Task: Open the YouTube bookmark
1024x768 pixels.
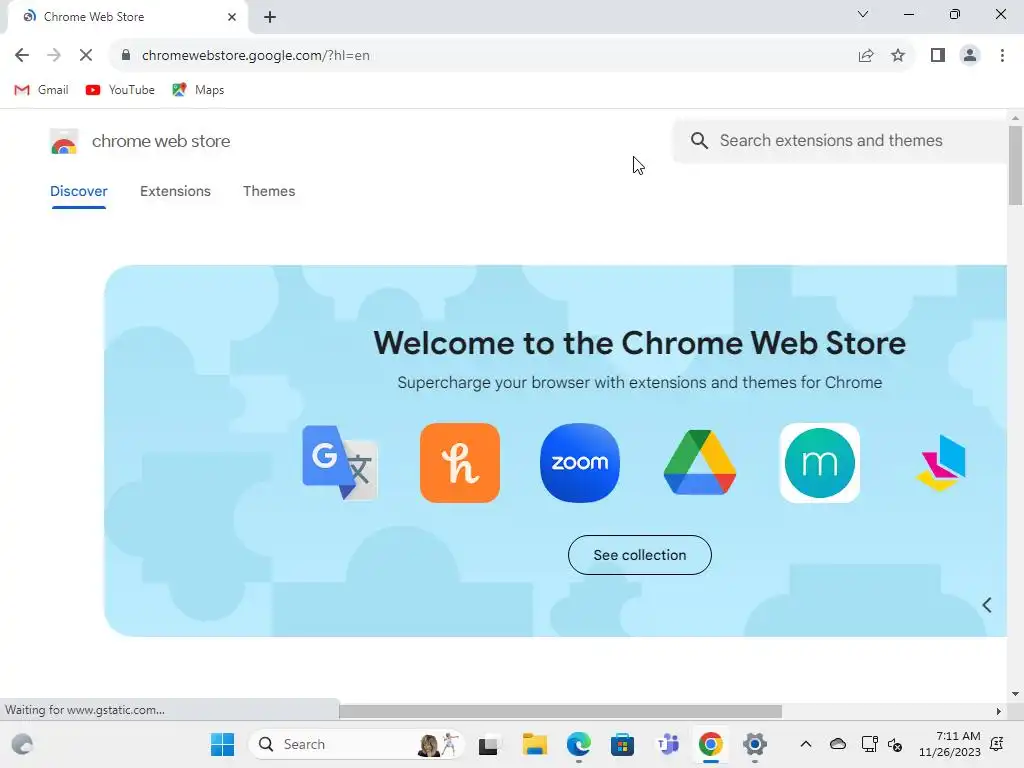Action: pos(120,90)
